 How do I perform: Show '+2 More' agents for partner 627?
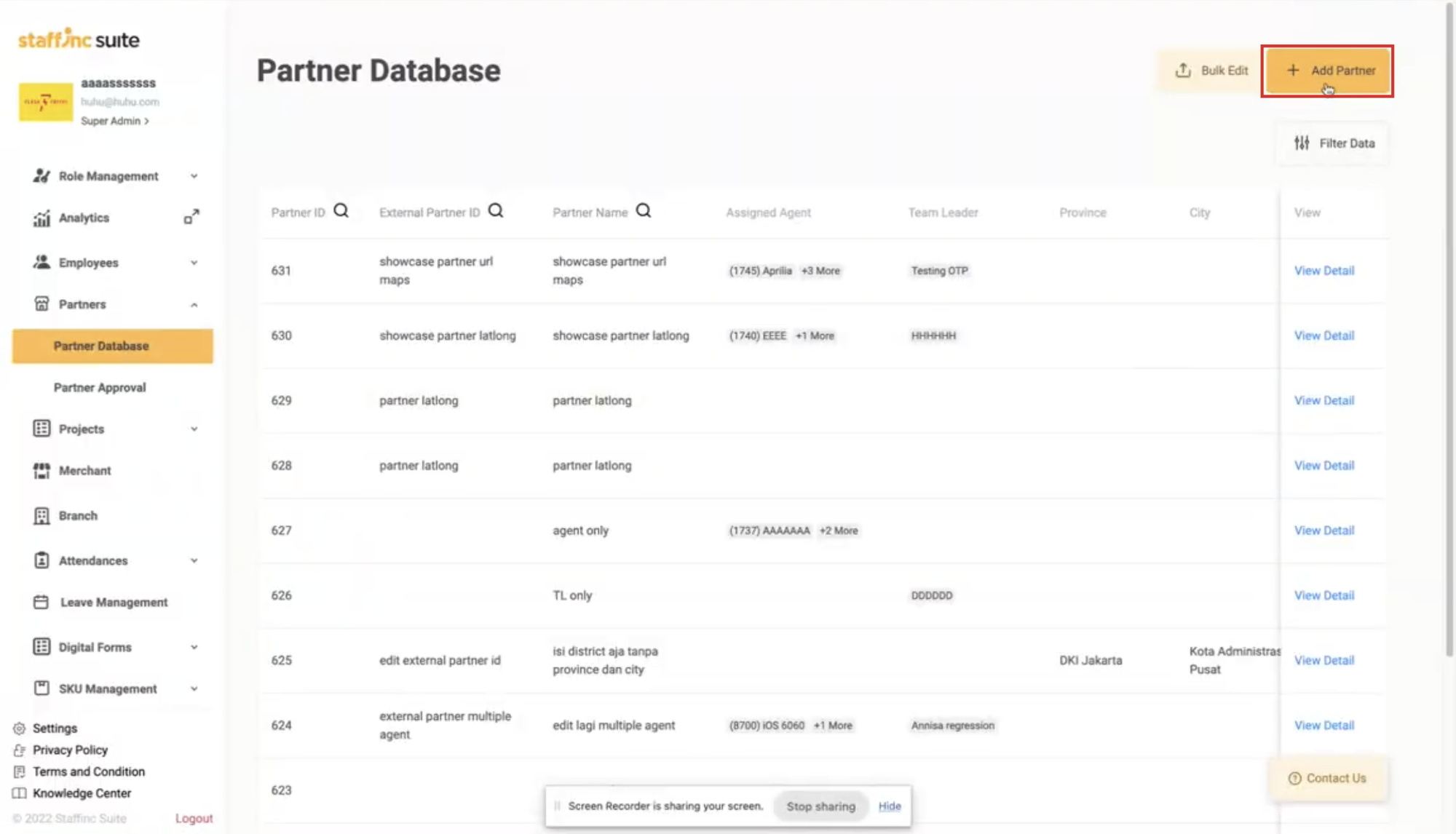click(839, 531)
